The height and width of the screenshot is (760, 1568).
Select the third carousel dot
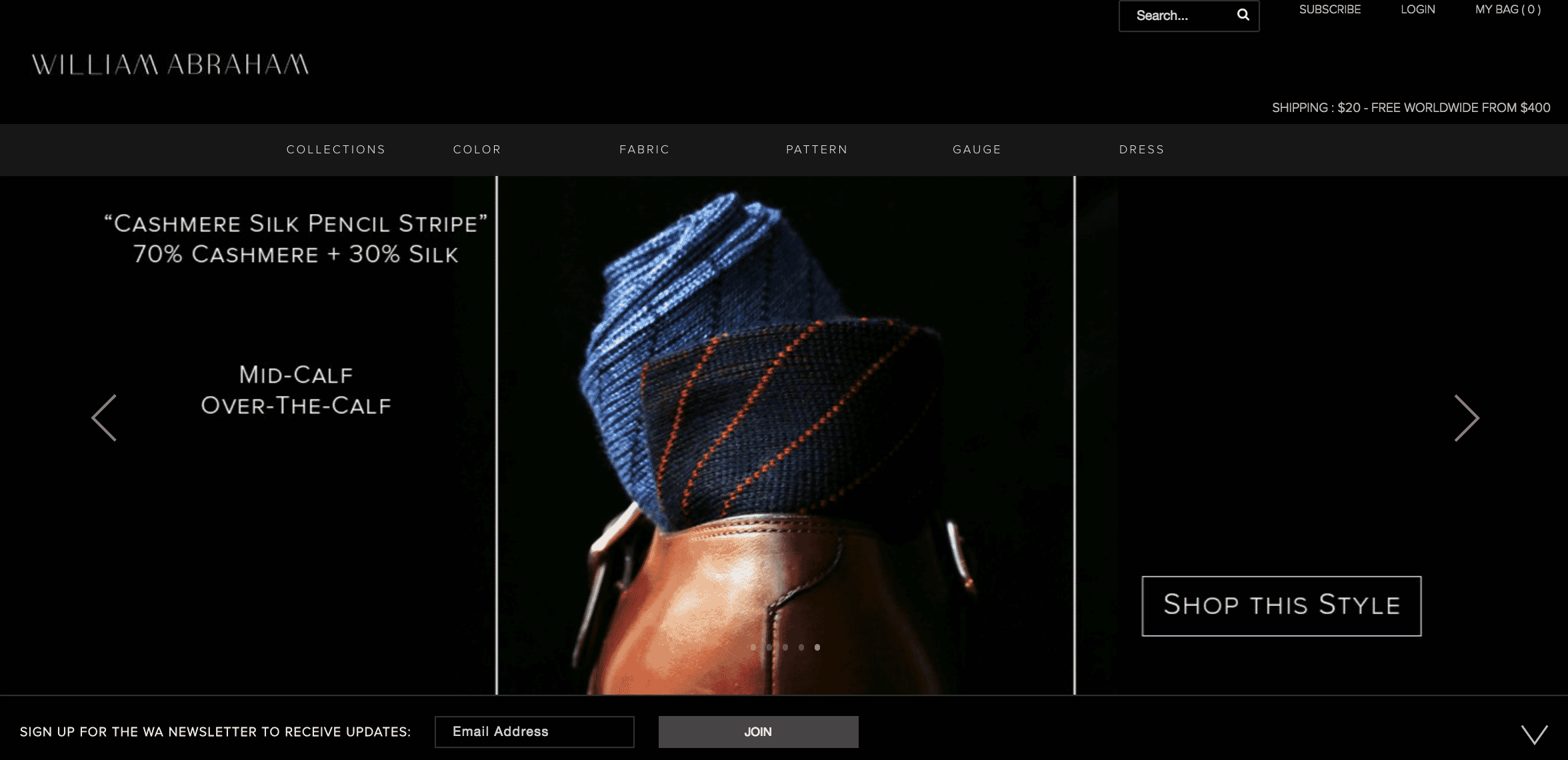pyautogui.click(x=785, y=647)
